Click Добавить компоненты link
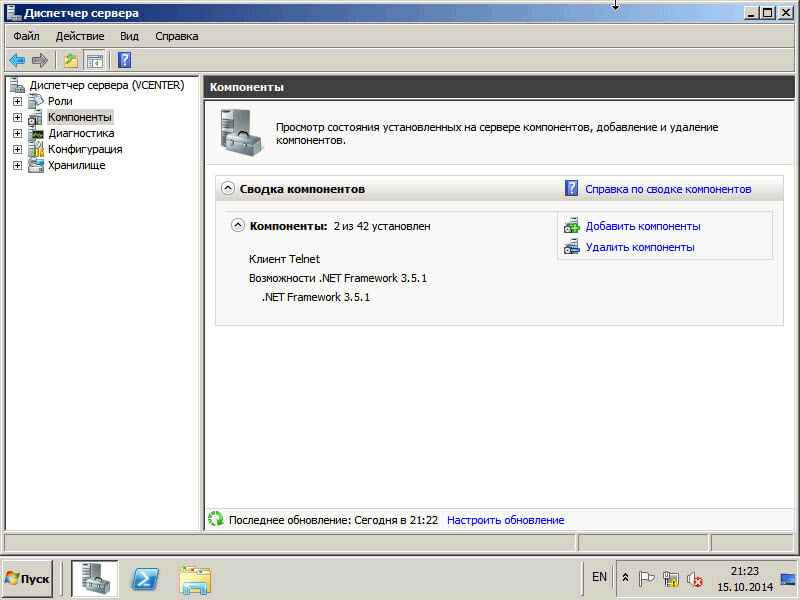Image resolution: width=800 pixels, height=600 pixels. coord(643,226)
